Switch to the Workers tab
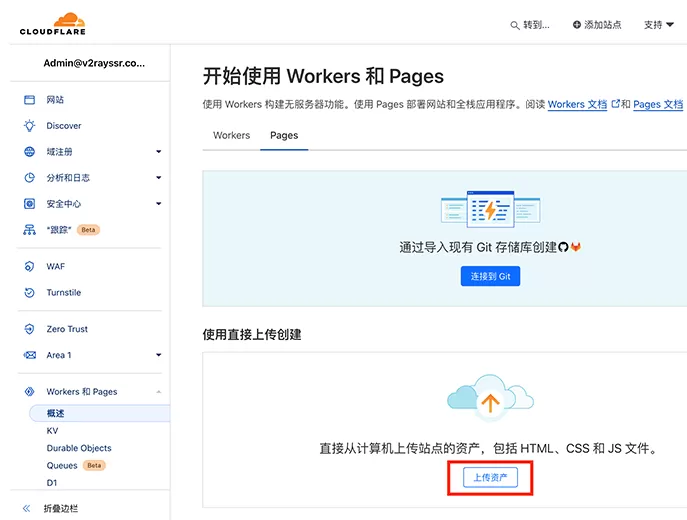The width and height of the screenshot is (687, 520). coord(231,135)
